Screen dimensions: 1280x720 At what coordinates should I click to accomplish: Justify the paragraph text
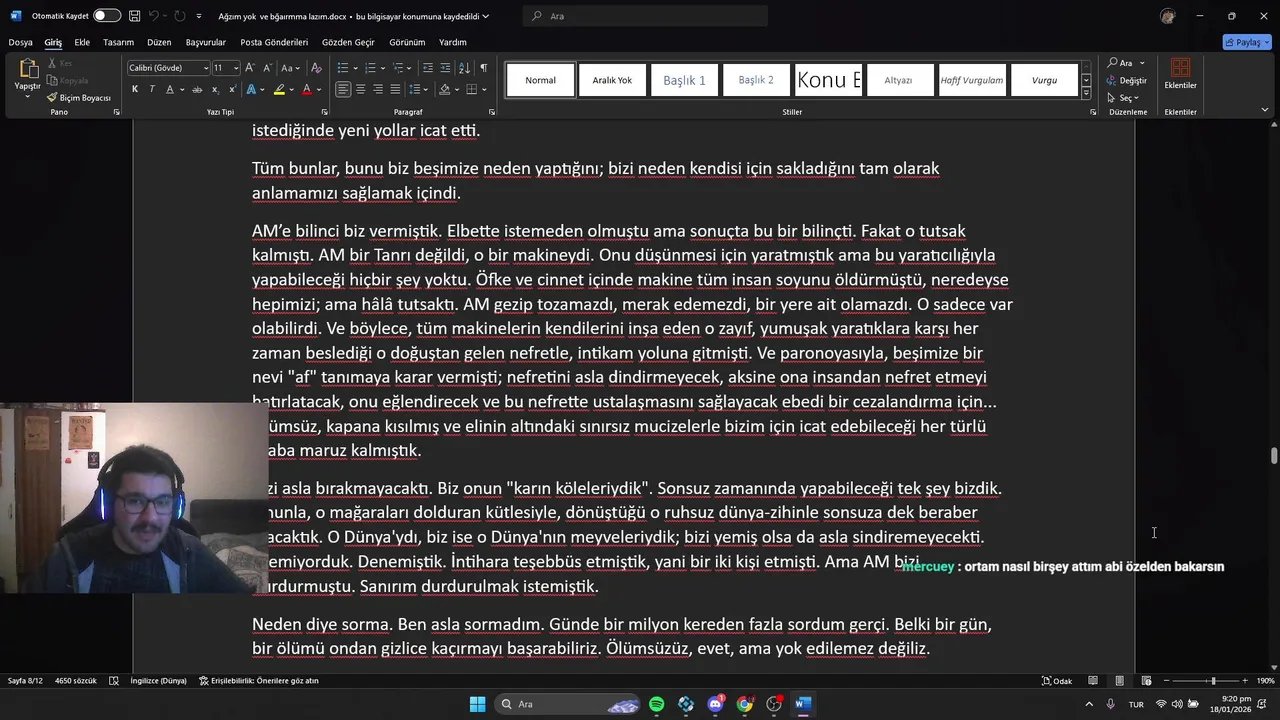[395, 90]
